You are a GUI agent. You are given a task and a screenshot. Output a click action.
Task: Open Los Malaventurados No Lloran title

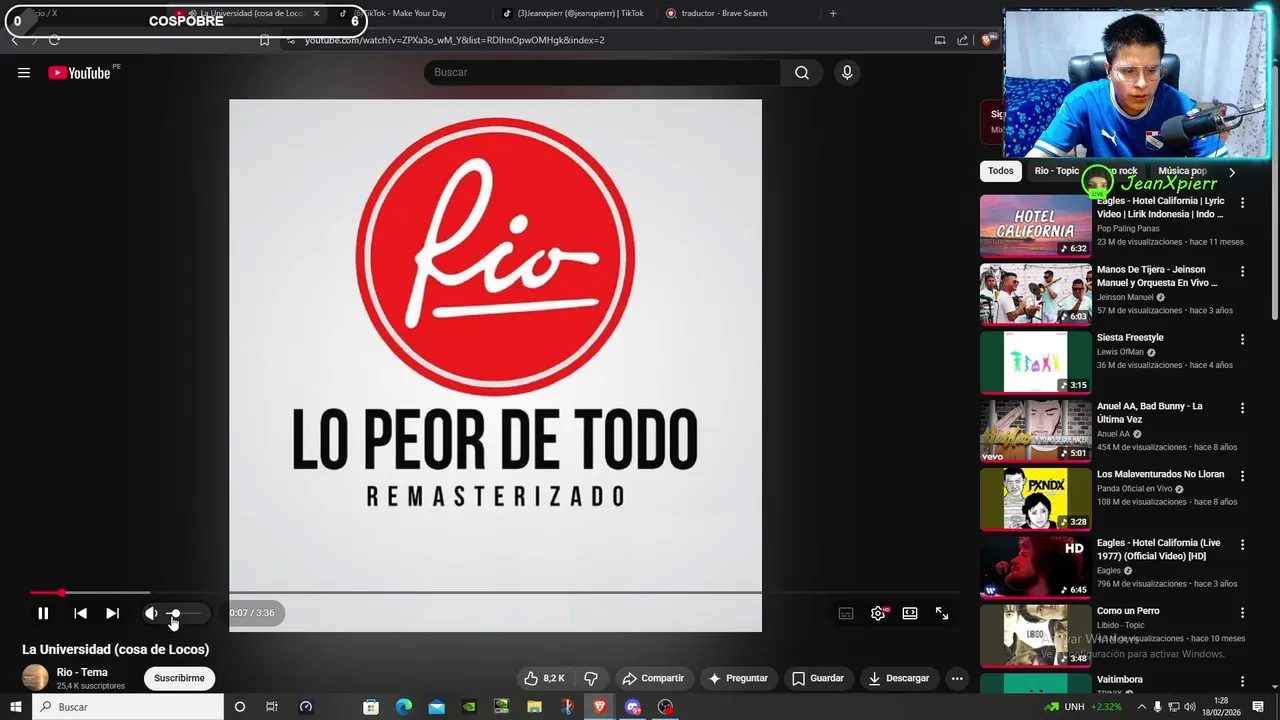click(x=1160, y=475)
